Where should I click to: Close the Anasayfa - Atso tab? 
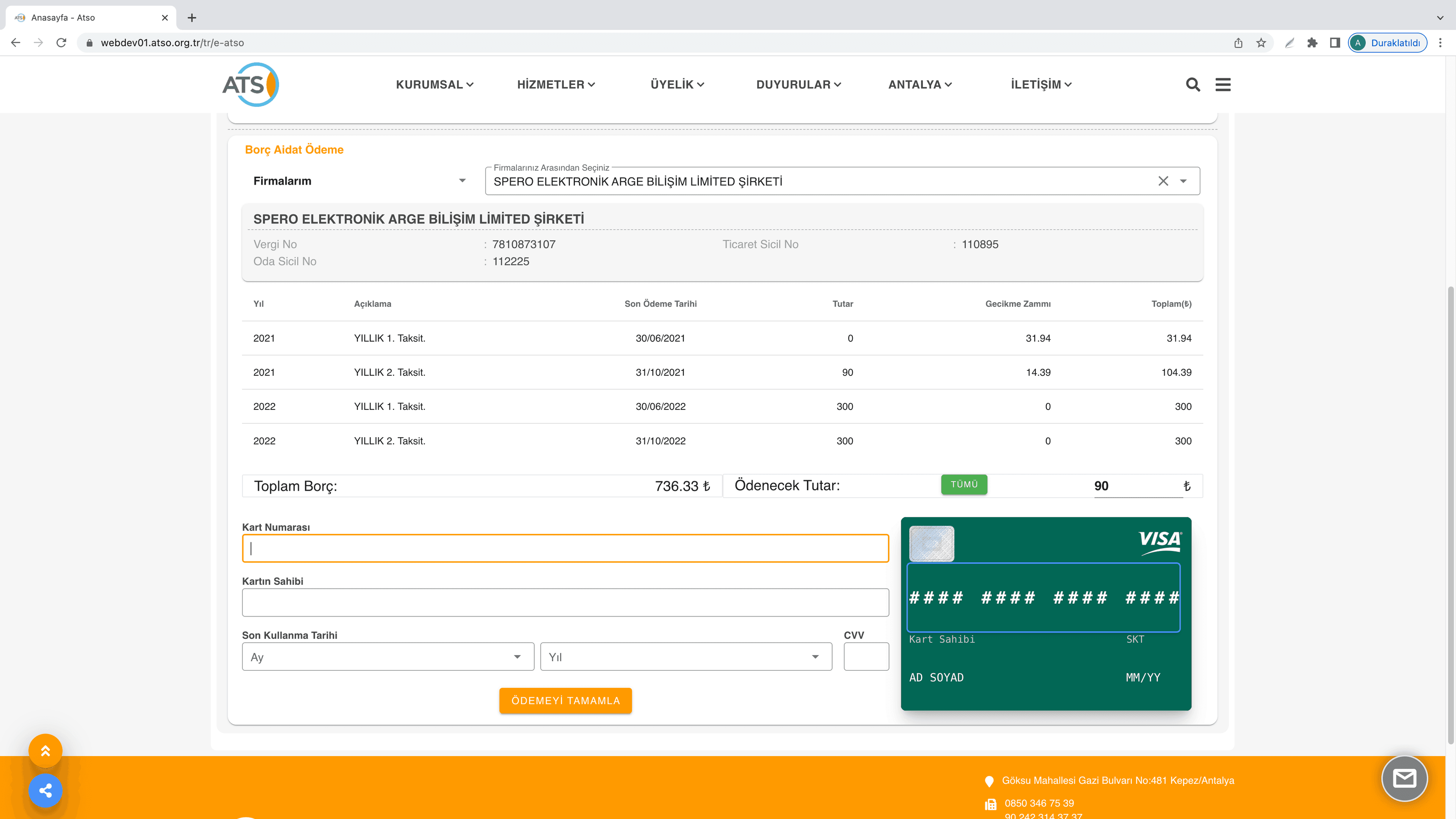click(x=165, y=17)
